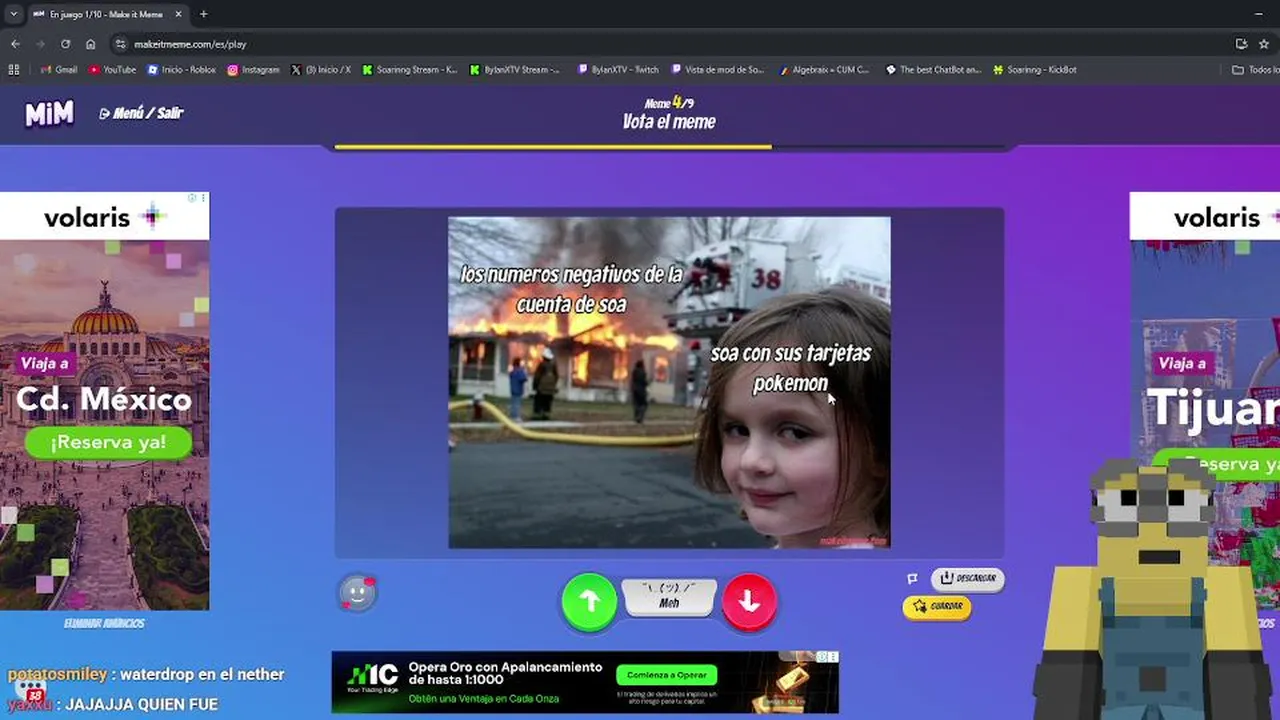The width and height of the screenshot is (1280, 720).
Task: Open the Soarinng - KickBot bookmark
Action: [x=1034, y=70]
